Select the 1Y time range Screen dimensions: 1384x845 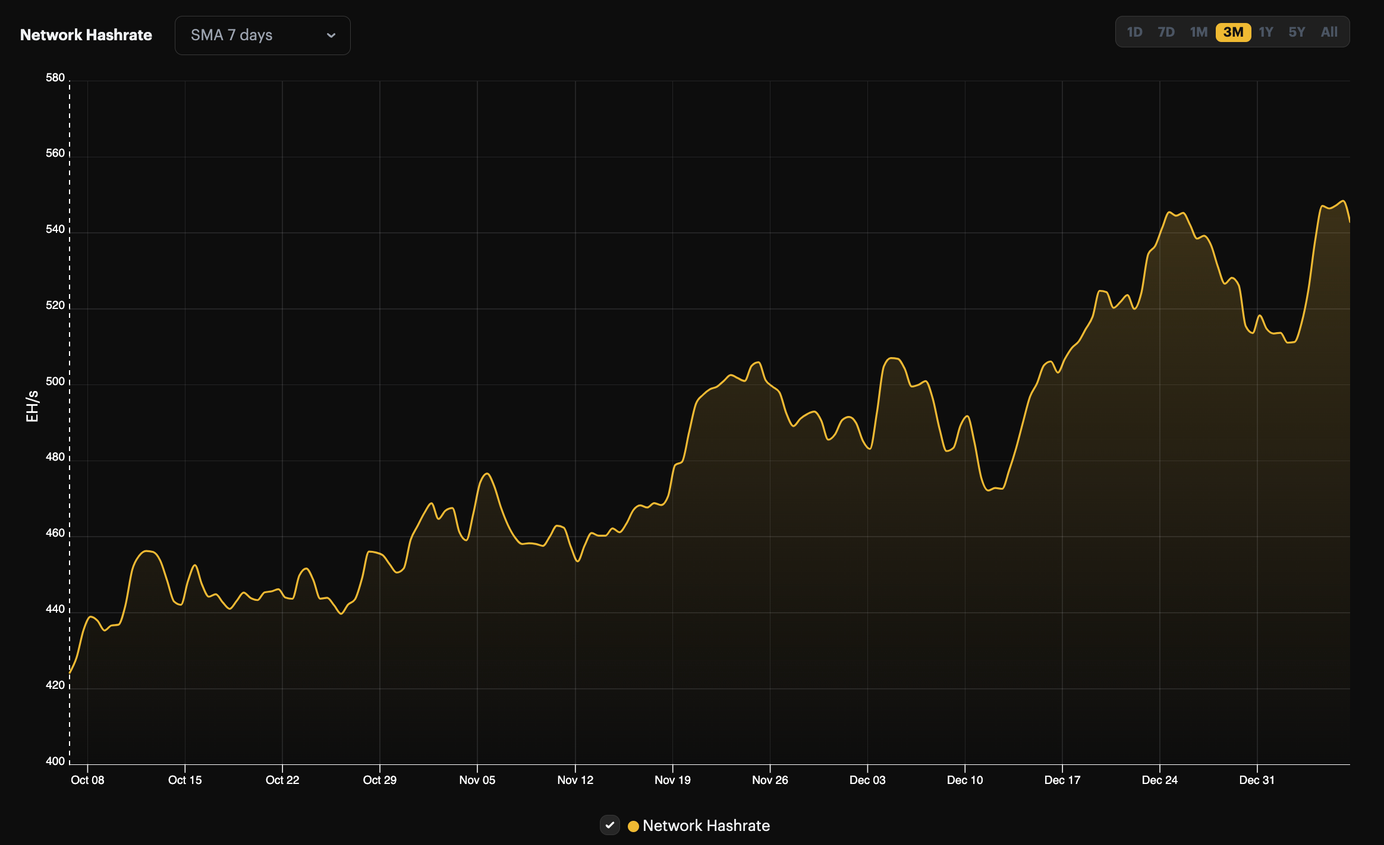tap(1266, 31)
